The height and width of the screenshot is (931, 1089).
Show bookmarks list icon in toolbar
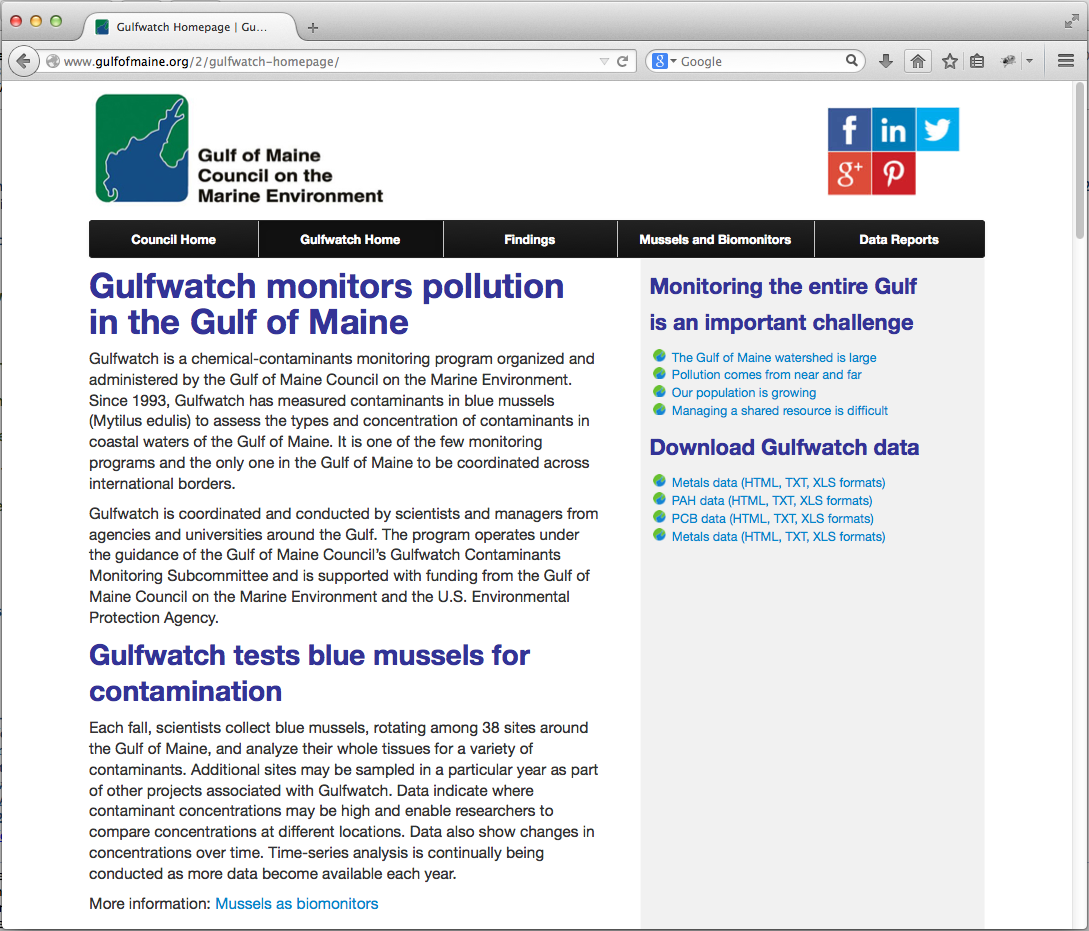coord(977,61)
